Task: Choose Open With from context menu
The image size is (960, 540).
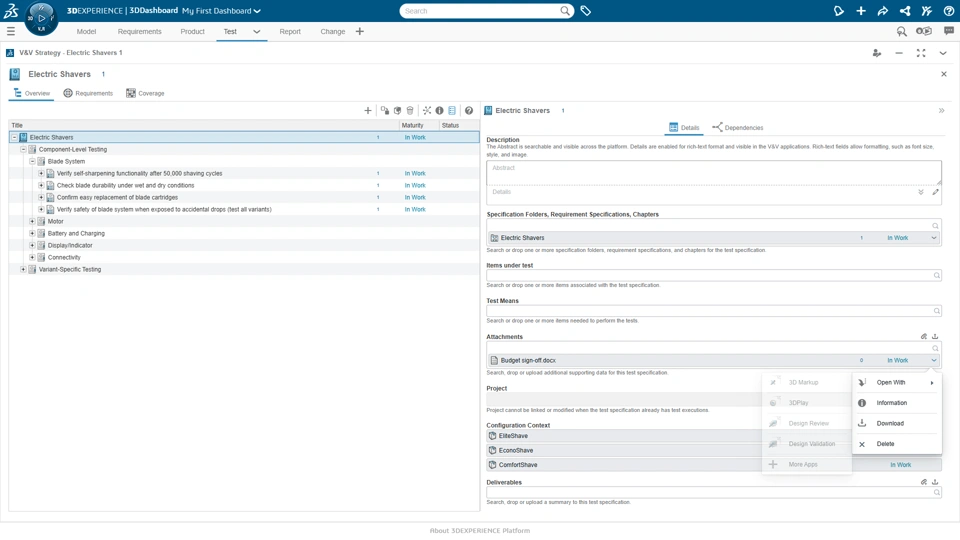Action: click(897, 383)
